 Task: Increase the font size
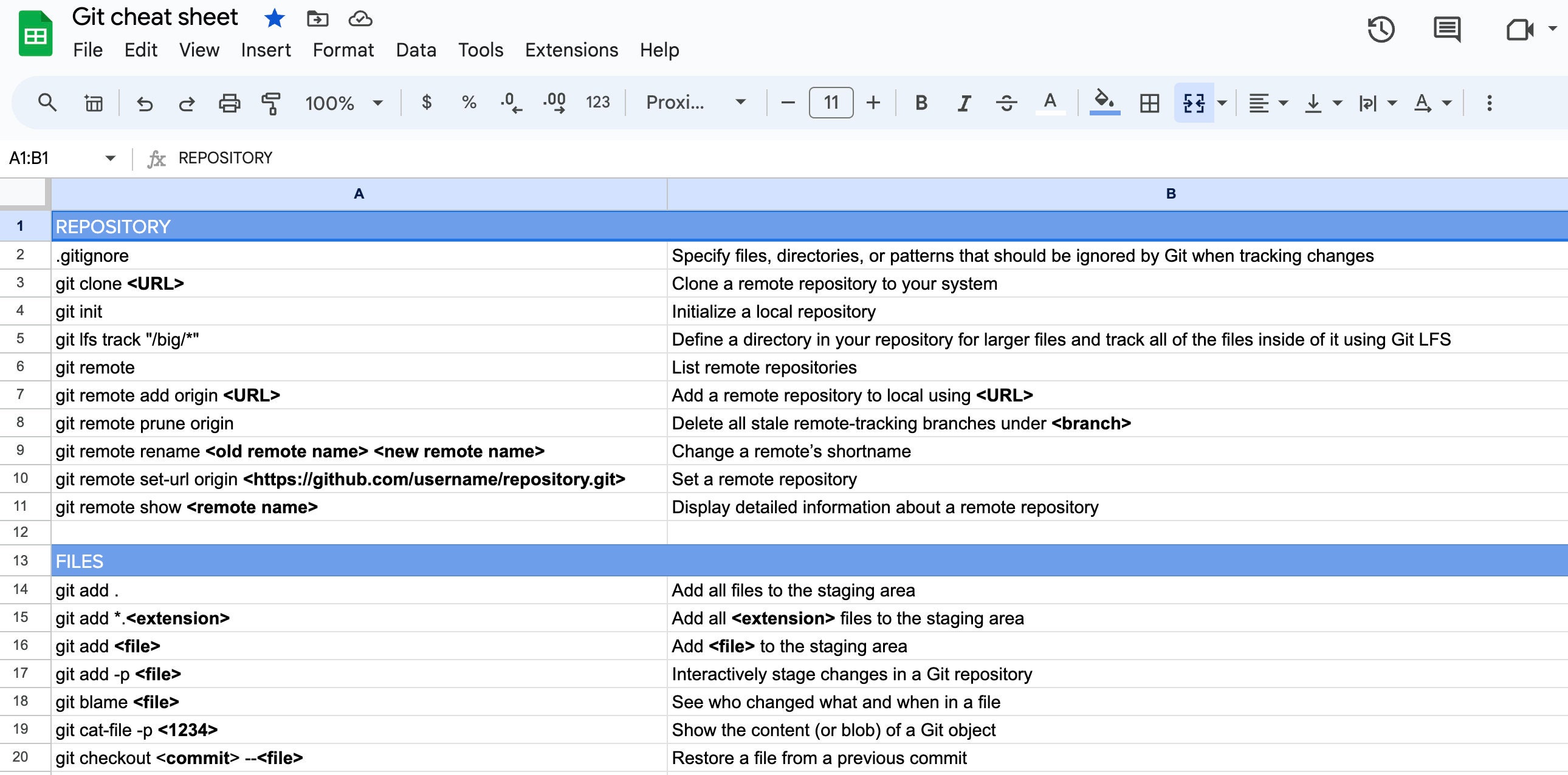pos(873,102)
